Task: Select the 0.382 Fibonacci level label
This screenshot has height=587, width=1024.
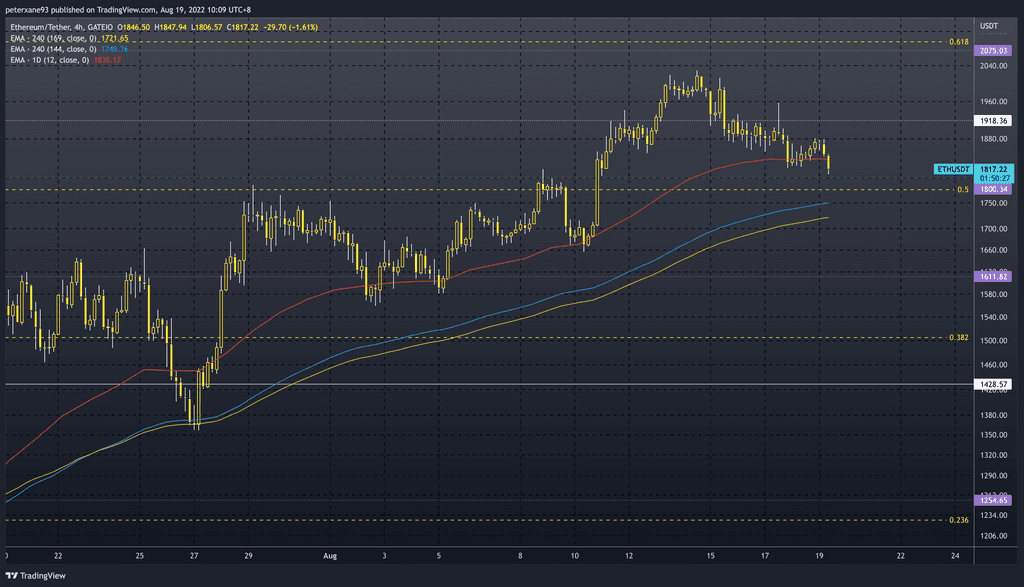Action: coord(959,338)
